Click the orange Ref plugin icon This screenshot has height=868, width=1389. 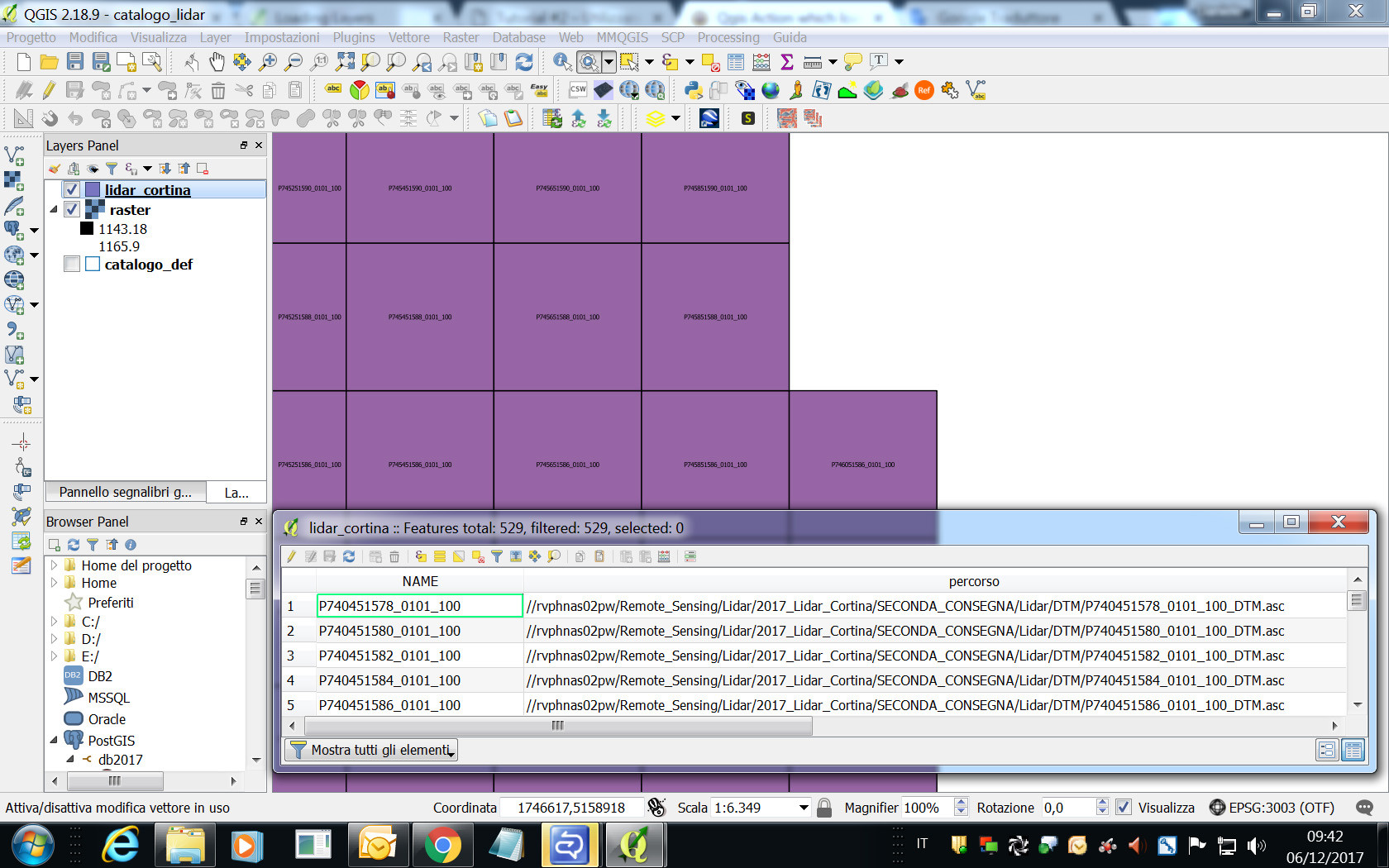924,91
